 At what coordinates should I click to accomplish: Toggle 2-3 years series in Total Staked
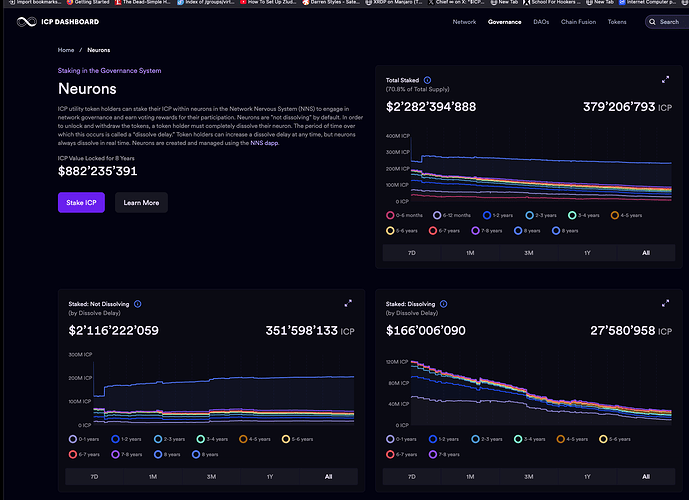click(541, 215)
